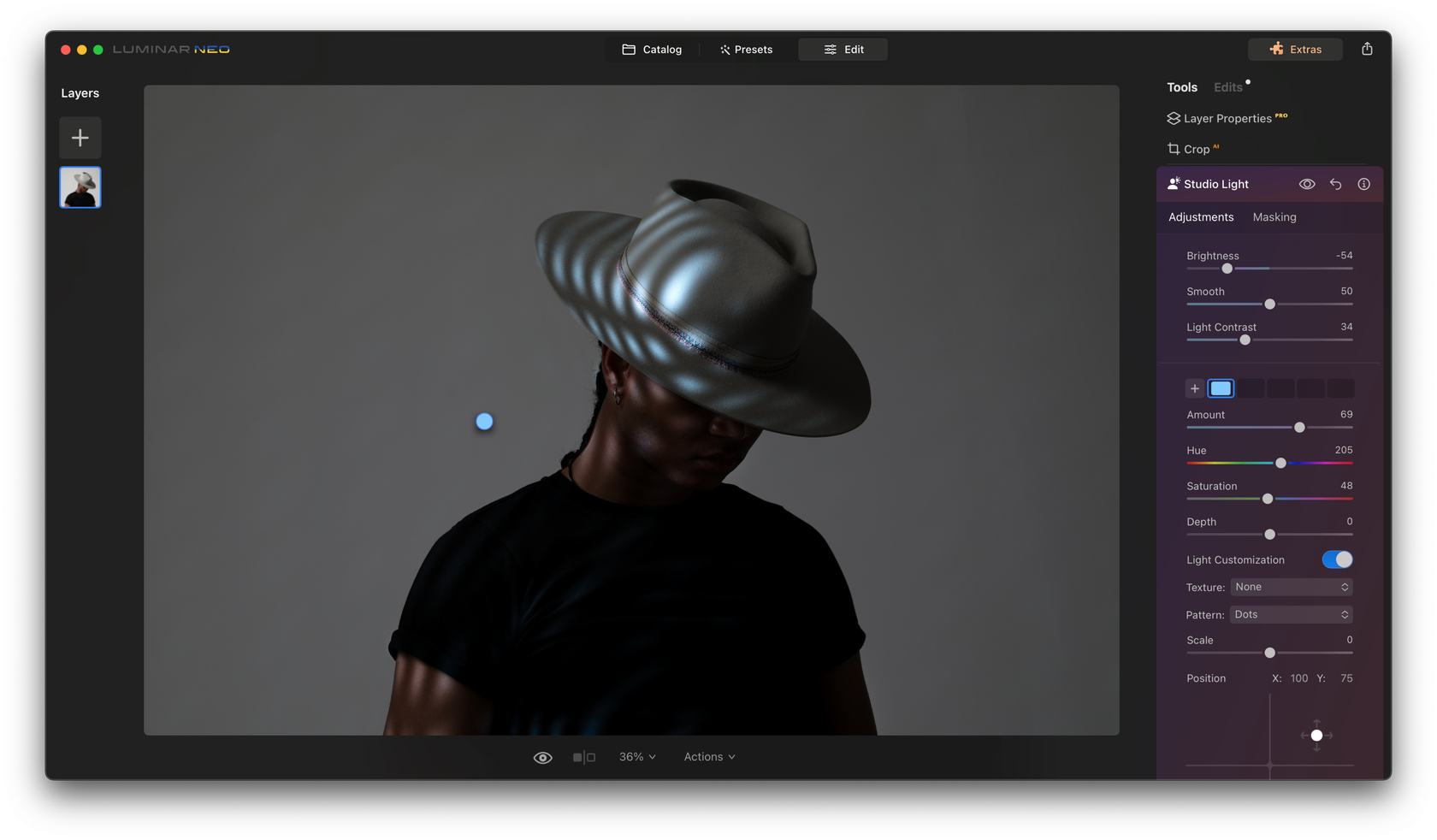Screen dimensions: 1437x840
Task: Click the Studio Light info icon
Action: point(1363,183)
